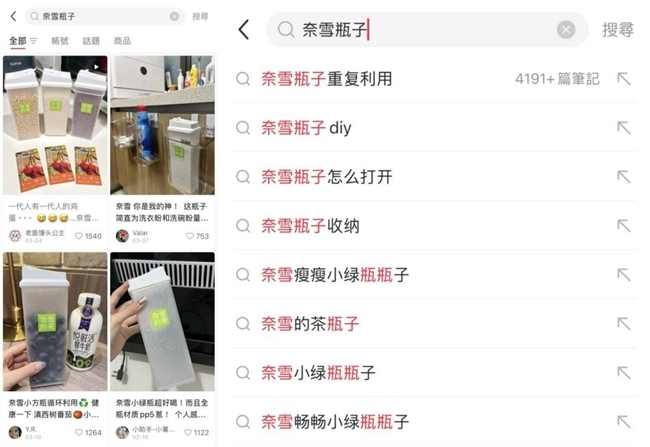Tap search icon beside 奈雪瓶子收纳
Viewport: 650px width, 447px height.
click(x=243, y=226)
